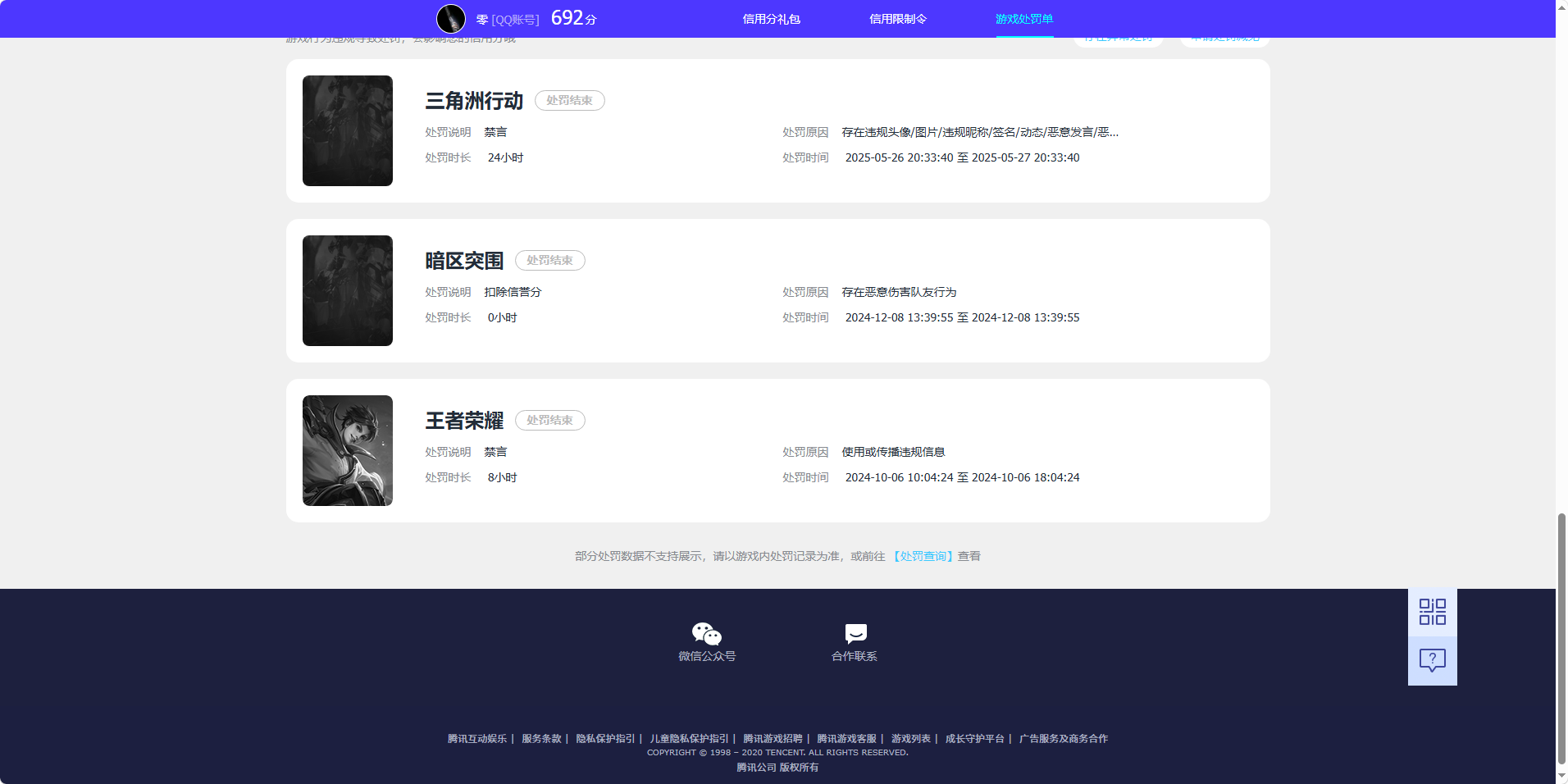
Task: Click 扣除信誉分 punishment description
Action: click(x=513, y=292)
